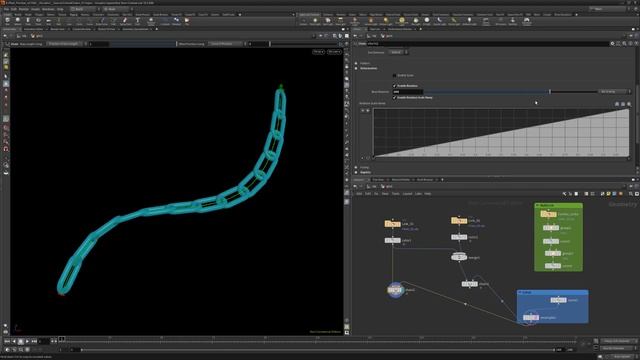640x360 pixels.
Task: Select the Sphere shelf tool
Action: (18, 21)
